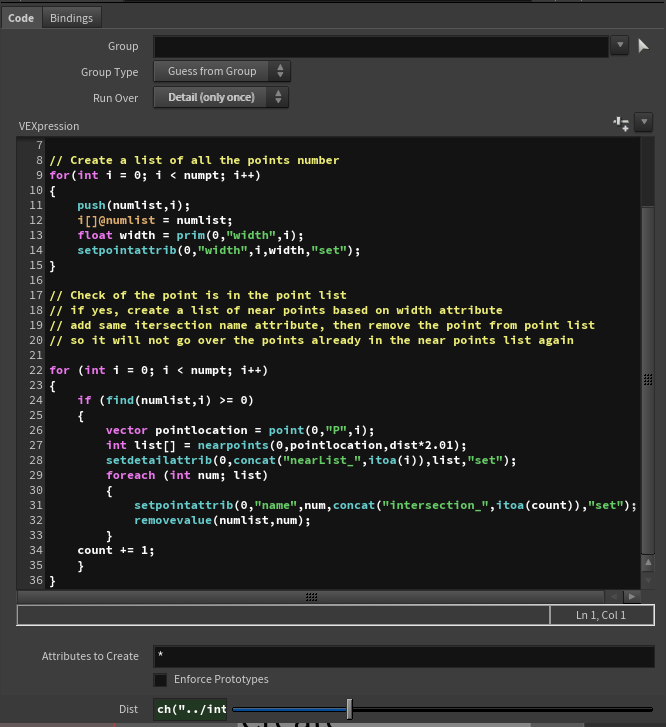The width and height of the screenshot is (666, 727).
Task: Open the Group Type dropdown
Action: [x=222, y=71]
